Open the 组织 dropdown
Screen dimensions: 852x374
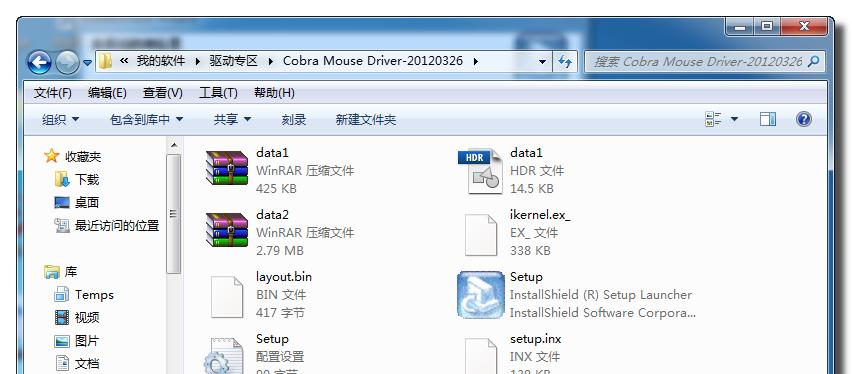60,120
